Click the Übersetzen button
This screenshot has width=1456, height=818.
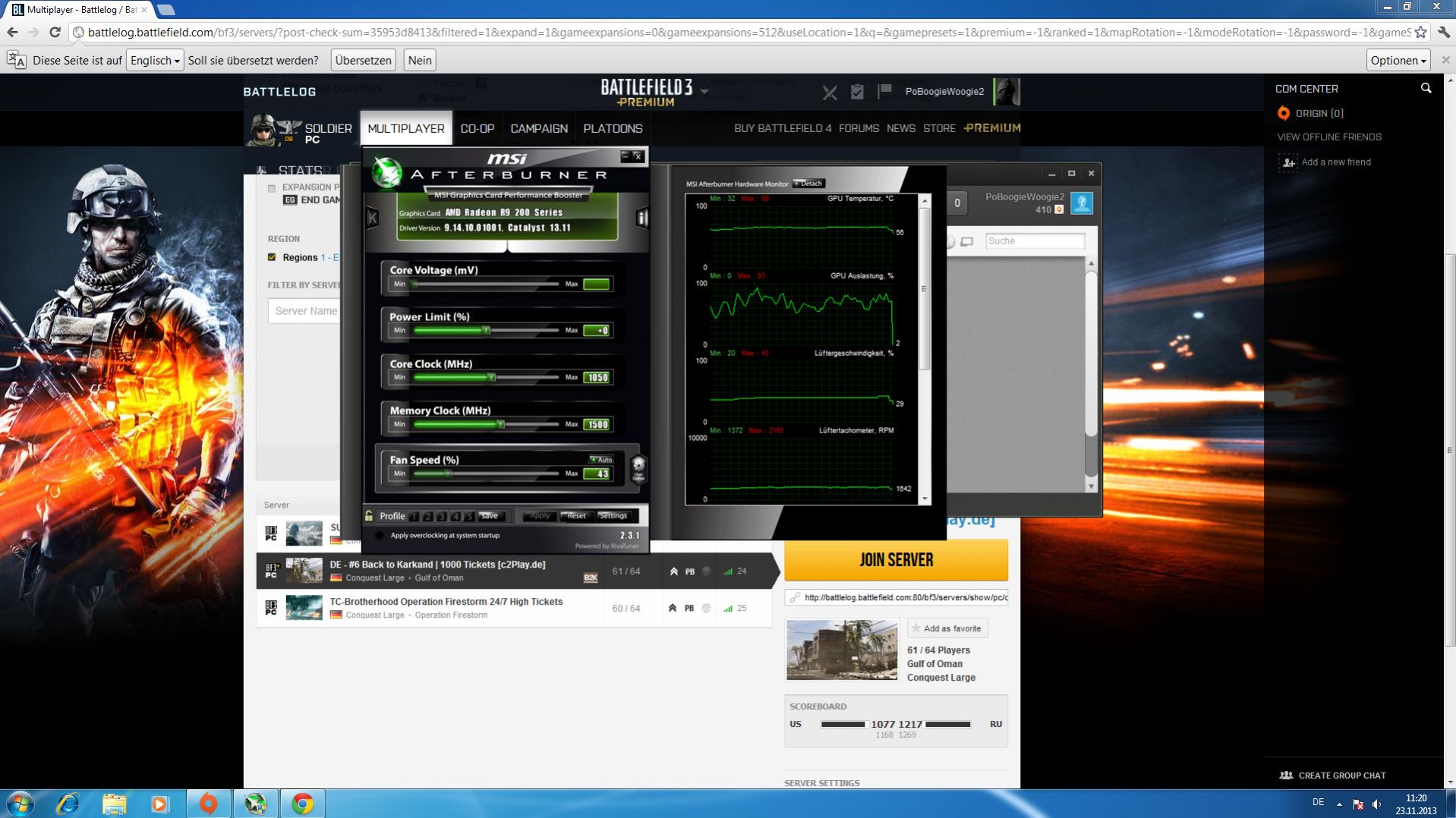pos(364,61)
